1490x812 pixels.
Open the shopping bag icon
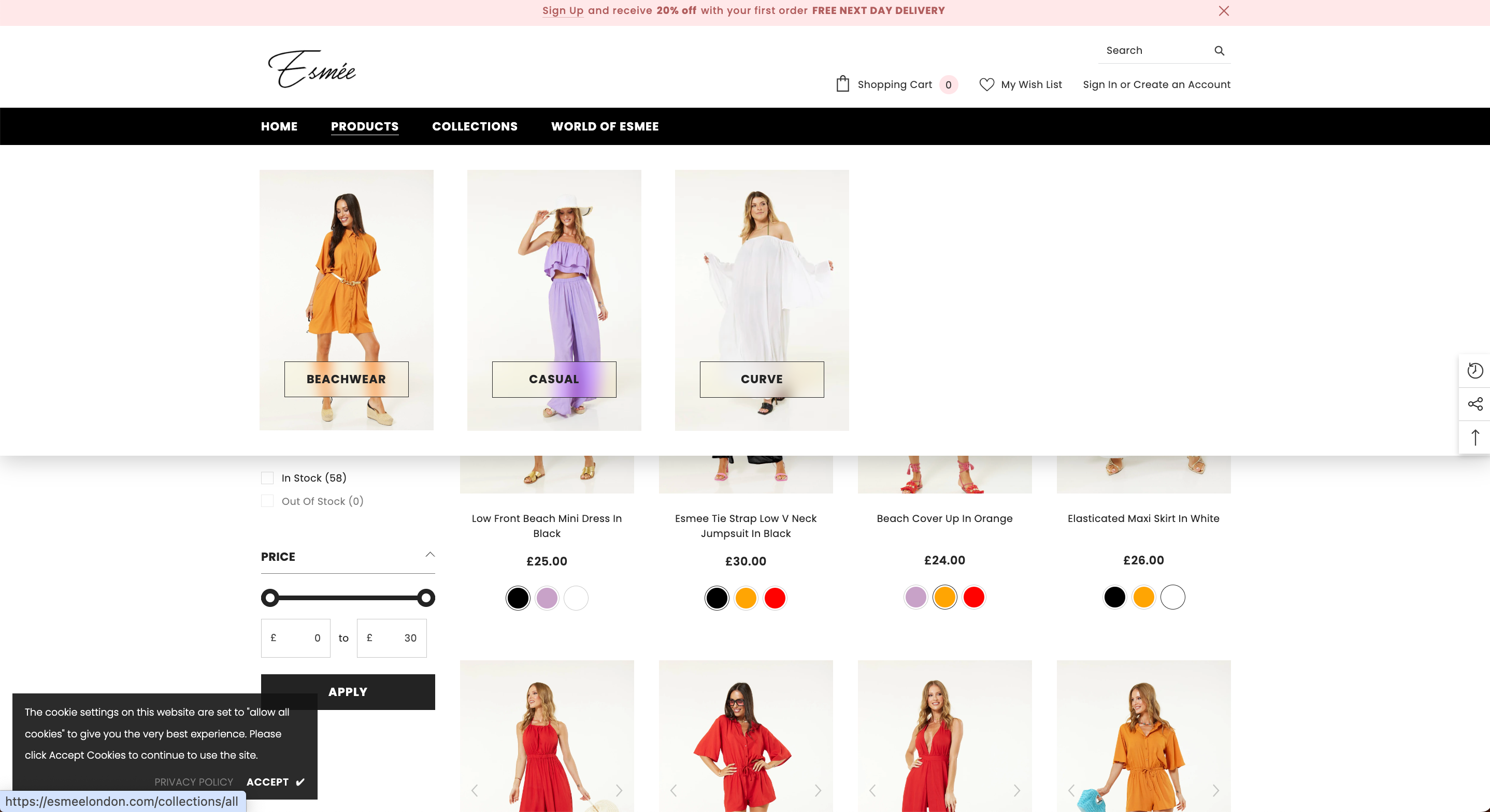(842, 84)
